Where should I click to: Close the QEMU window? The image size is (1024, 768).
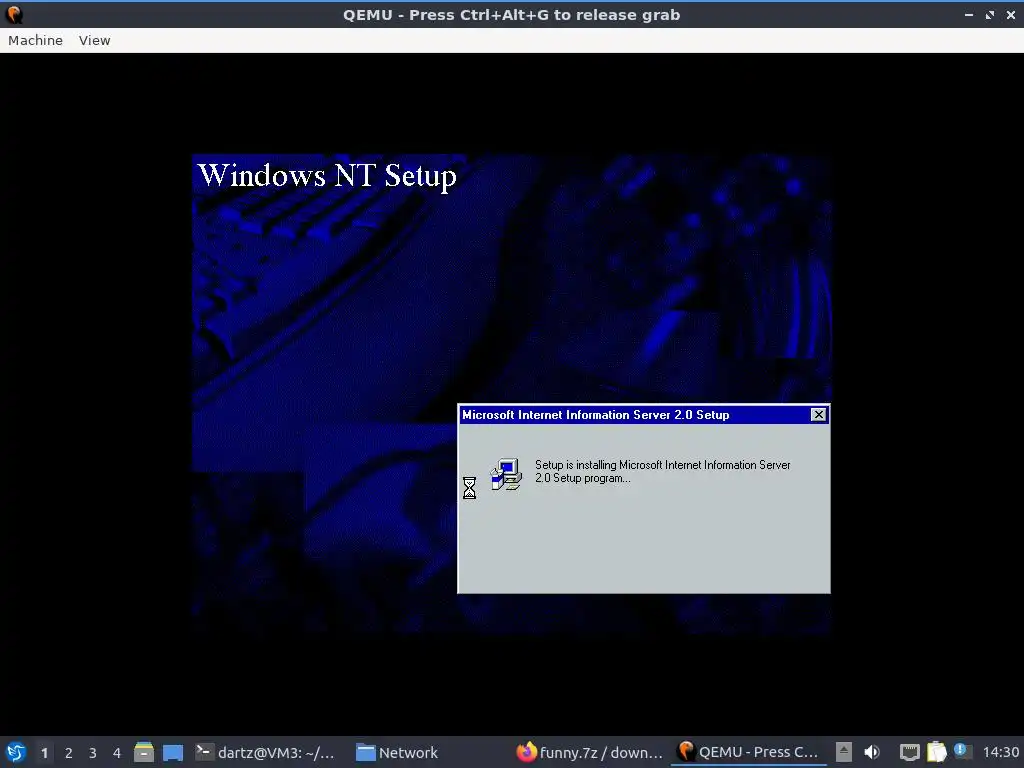[x=1010, y=14]
